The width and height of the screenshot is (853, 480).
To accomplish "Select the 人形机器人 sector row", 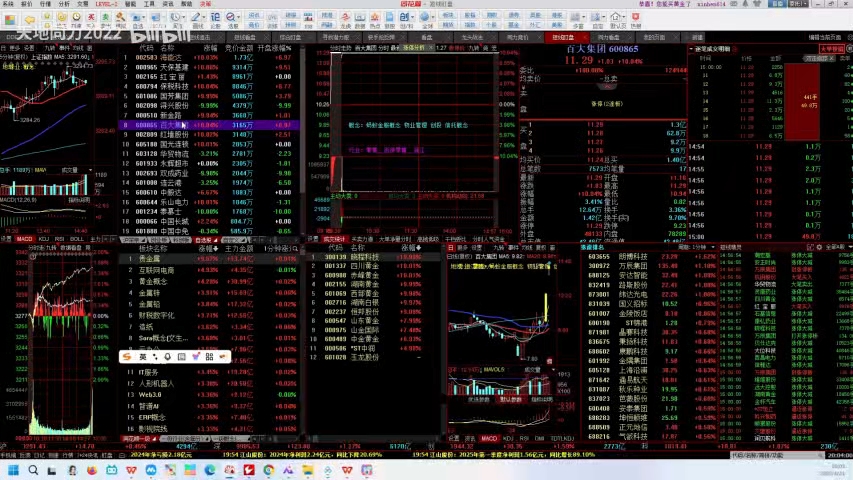I will [x=208, y=383].
